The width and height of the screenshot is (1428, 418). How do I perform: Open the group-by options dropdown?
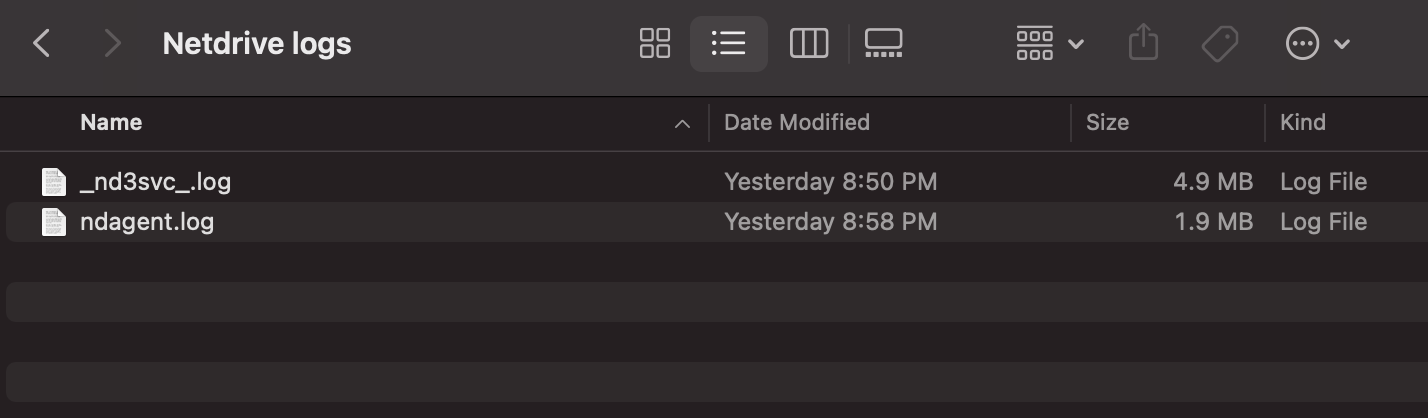[1050, 43]
